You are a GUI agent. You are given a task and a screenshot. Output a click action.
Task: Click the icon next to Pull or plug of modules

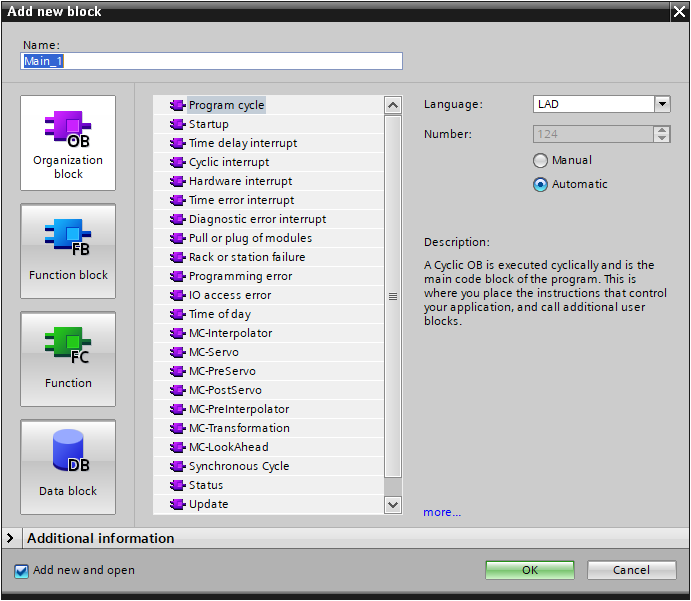pyautogui.click(x=177, y=238)
